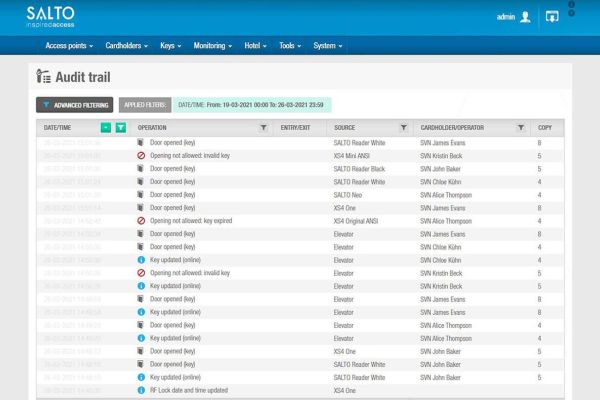Open the Source column filter

[403, 128]
